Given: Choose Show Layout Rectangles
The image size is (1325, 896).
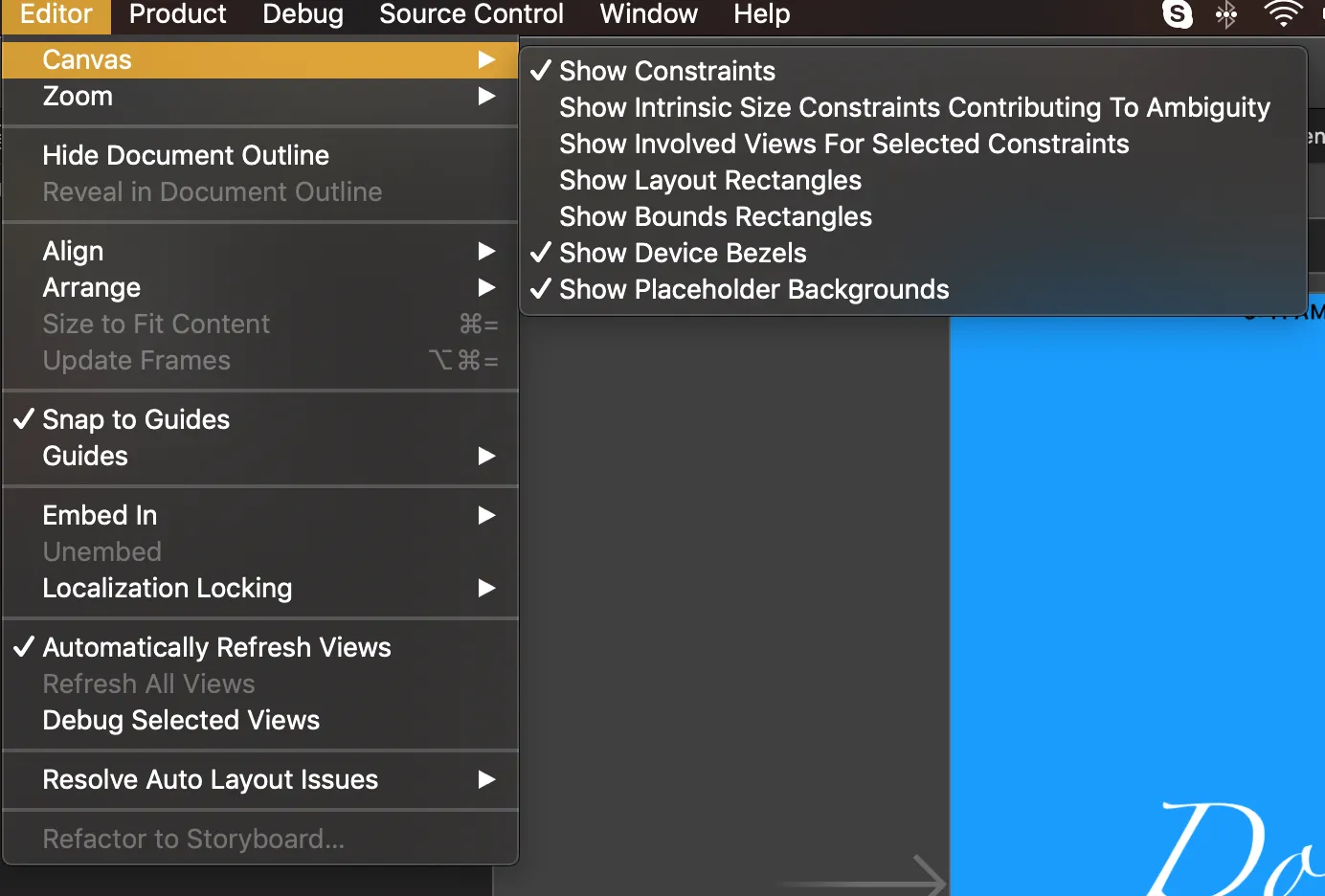Looking at the screenshot, I should pos(710,181).
